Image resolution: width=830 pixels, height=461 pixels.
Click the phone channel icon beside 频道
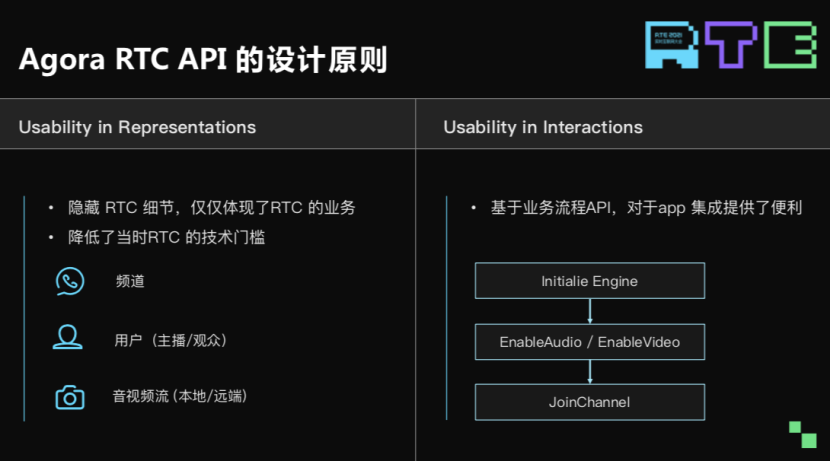[x=70, y=281]
